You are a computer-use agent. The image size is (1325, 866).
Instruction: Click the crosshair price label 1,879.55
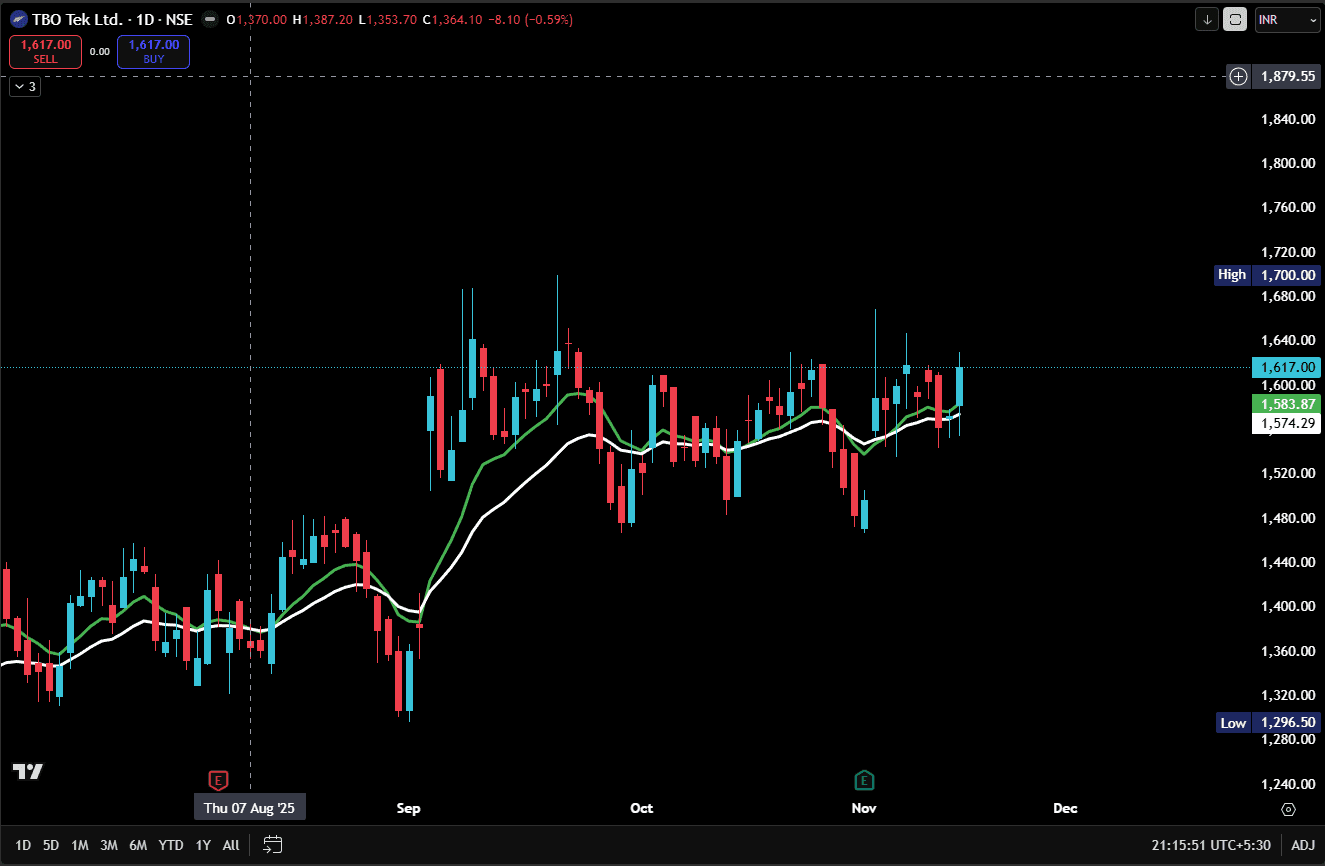pyautogui.click(x=1286, y=76)
